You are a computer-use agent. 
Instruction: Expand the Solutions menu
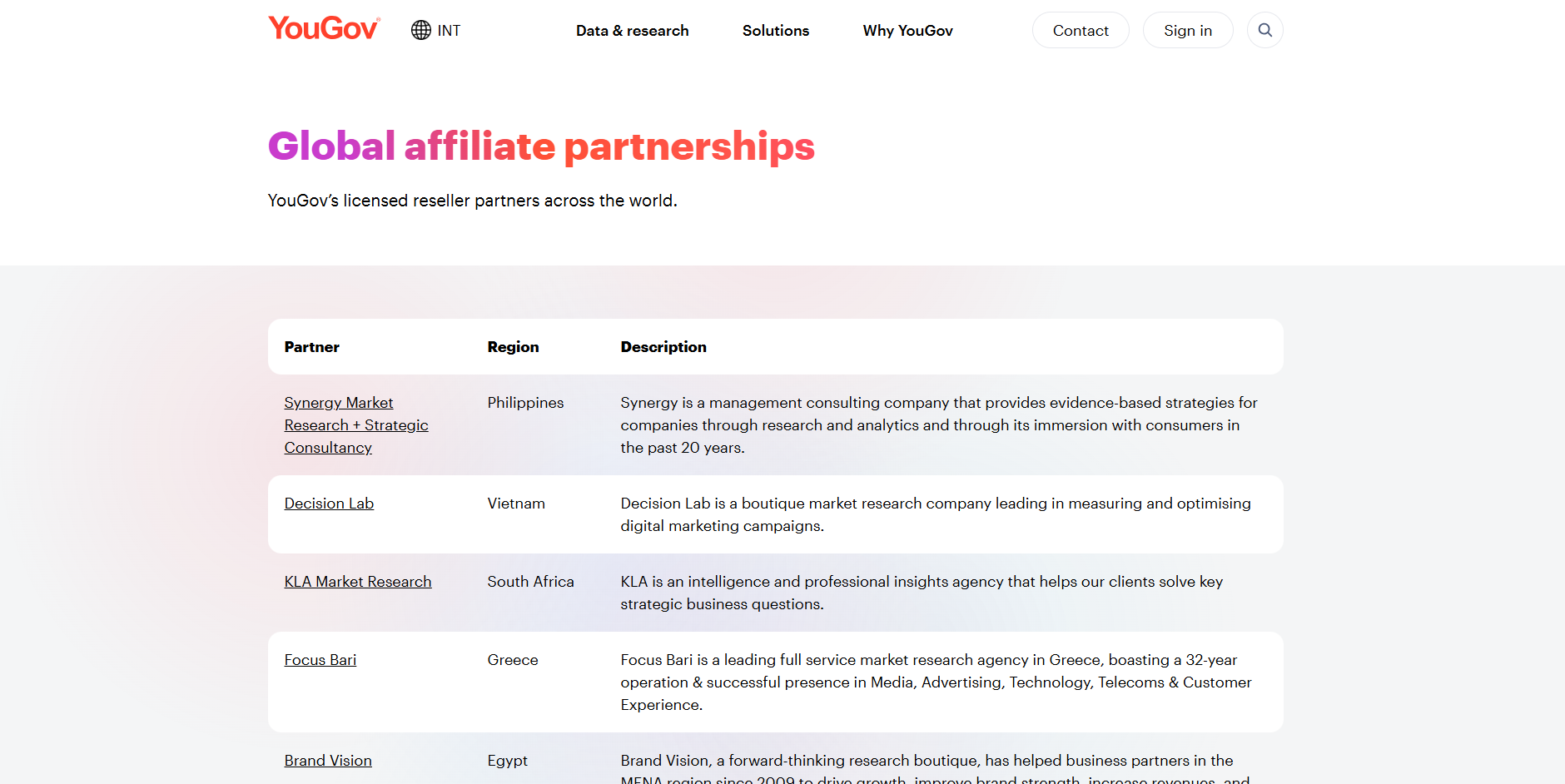775,31
